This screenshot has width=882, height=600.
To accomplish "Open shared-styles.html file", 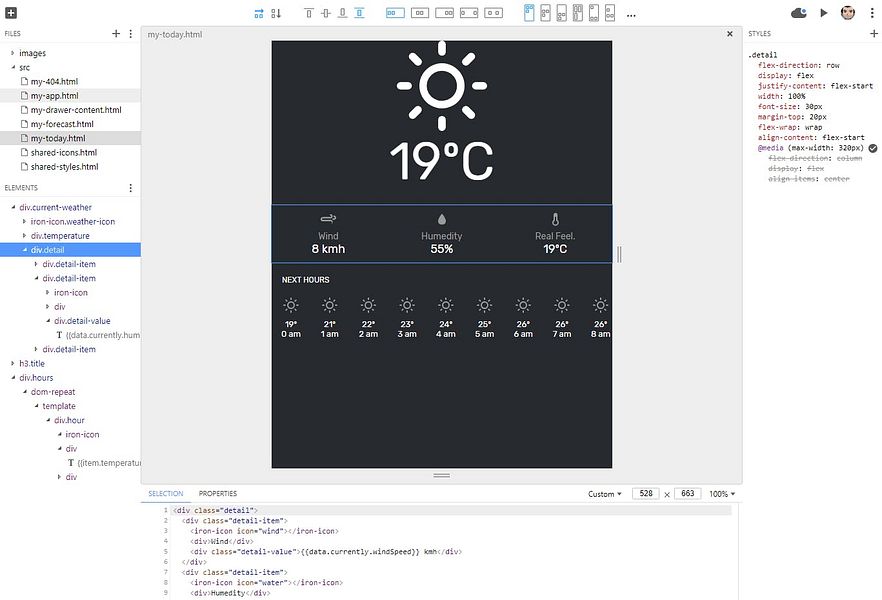I will pos(65,166).
